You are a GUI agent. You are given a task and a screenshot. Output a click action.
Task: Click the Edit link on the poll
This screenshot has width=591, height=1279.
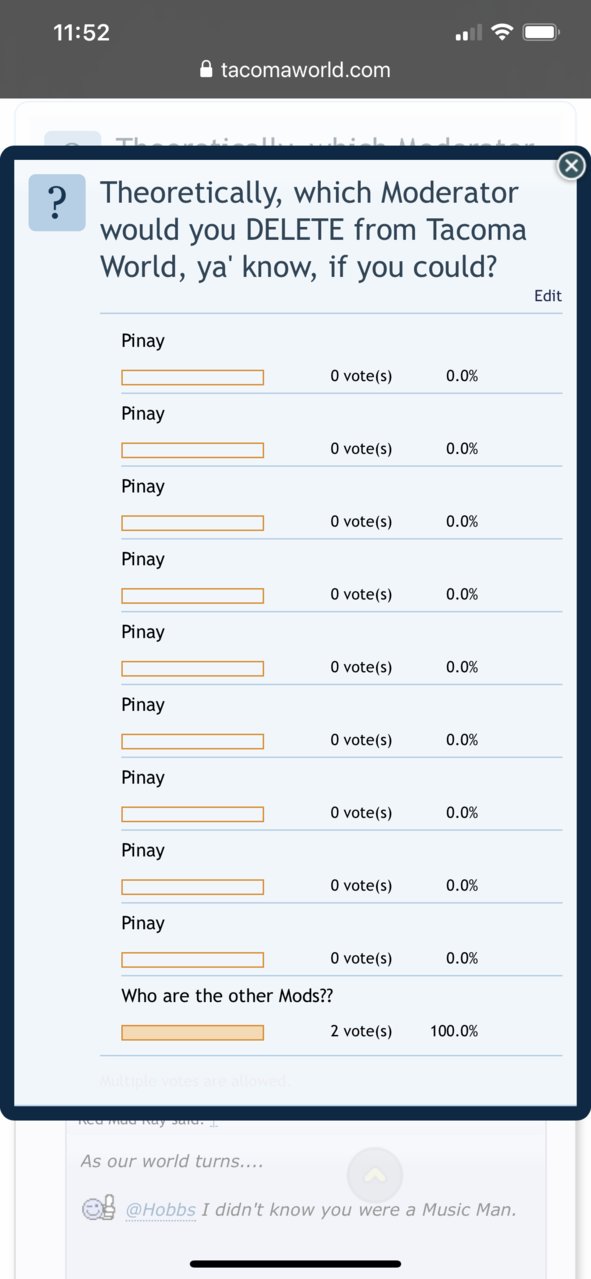[x=548, y=296]
